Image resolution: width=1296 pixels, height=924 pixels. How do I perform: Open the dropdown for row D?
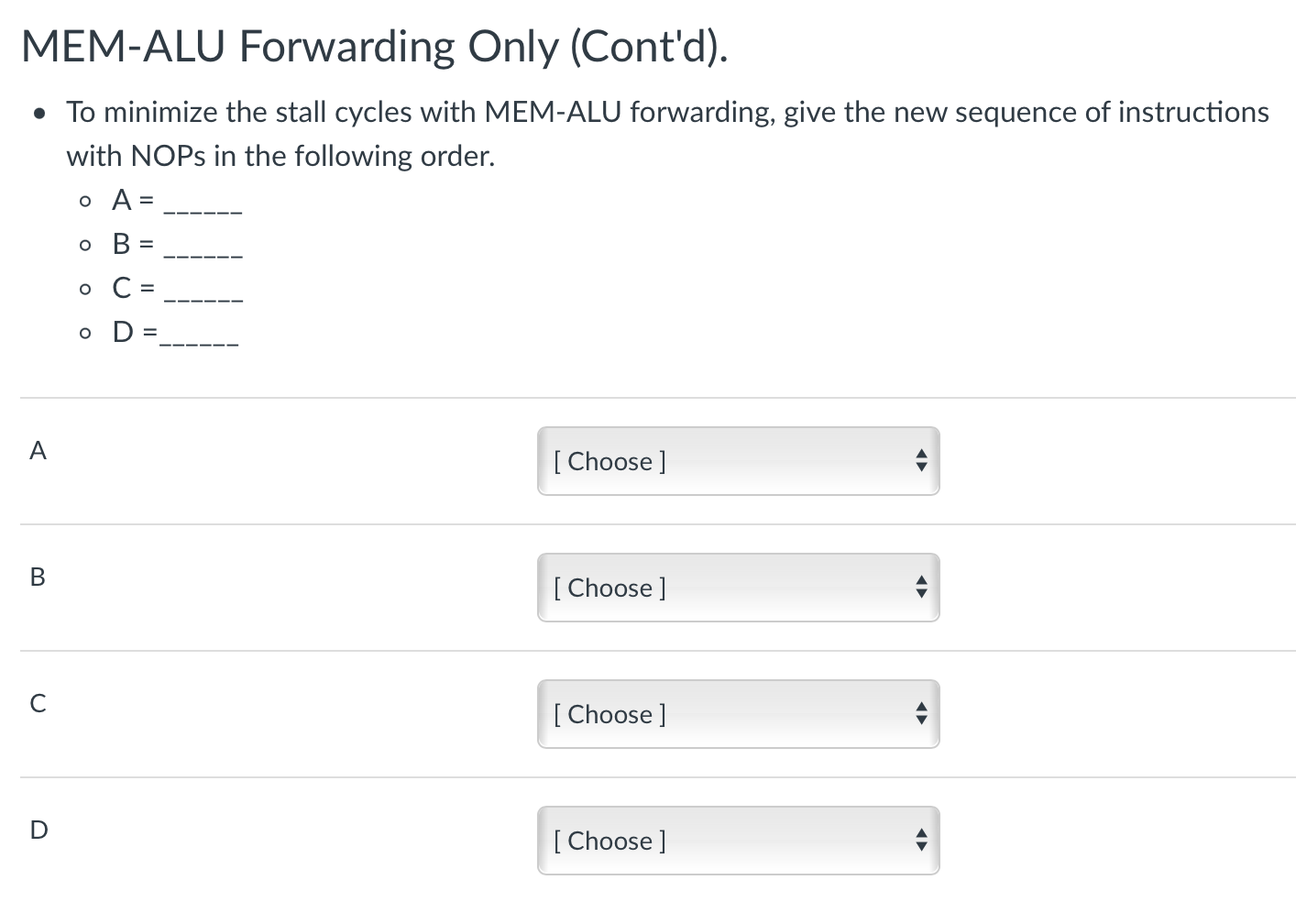tap(739, 841)
